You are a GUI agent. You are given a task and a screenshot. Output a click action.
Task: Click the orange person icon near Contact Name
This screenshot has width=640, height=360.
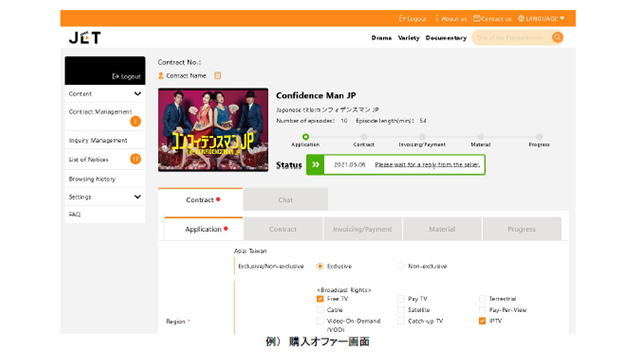pos(161,76)
